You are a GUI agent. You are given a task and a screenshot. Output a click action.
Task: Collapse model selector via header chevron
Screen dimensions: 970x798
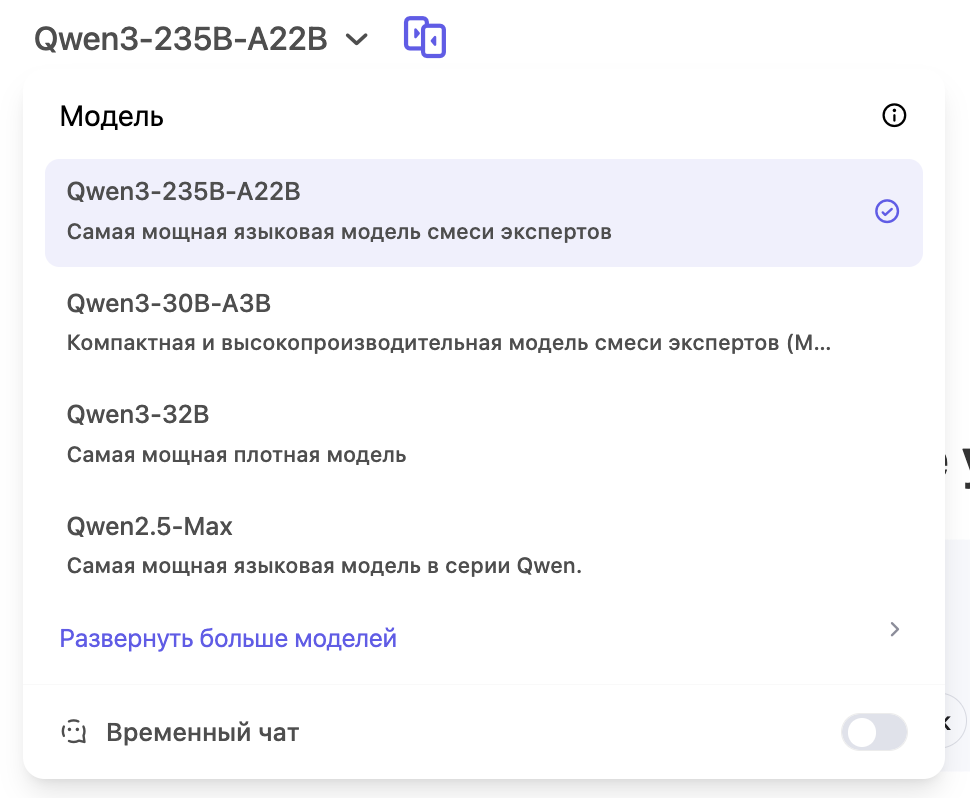coord(356,39)
